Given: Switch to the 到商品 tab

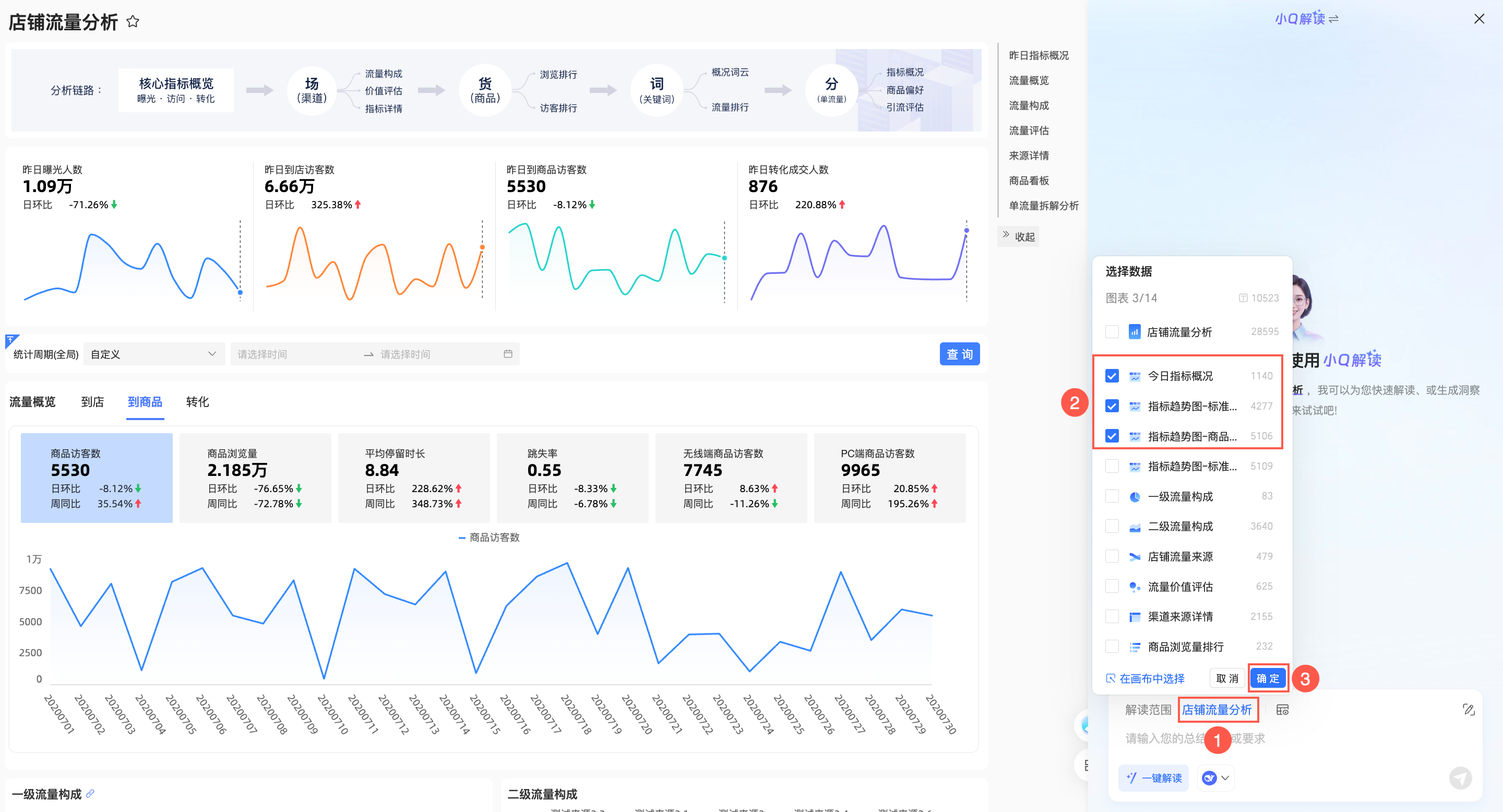Looking at the screenshot, I should pos(145,402).
